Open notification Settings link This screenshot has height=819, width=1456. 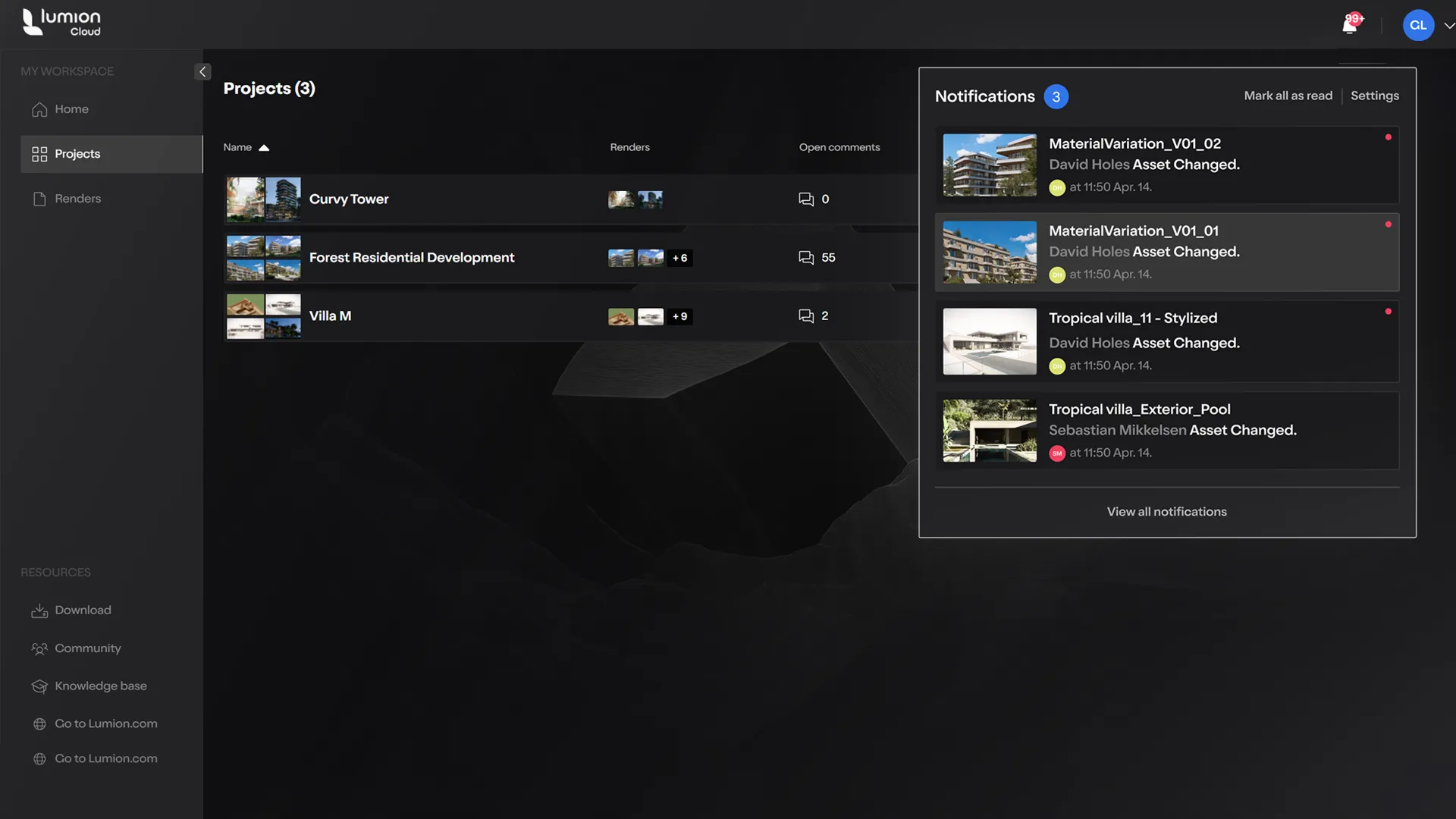[x=1374, y=96]
